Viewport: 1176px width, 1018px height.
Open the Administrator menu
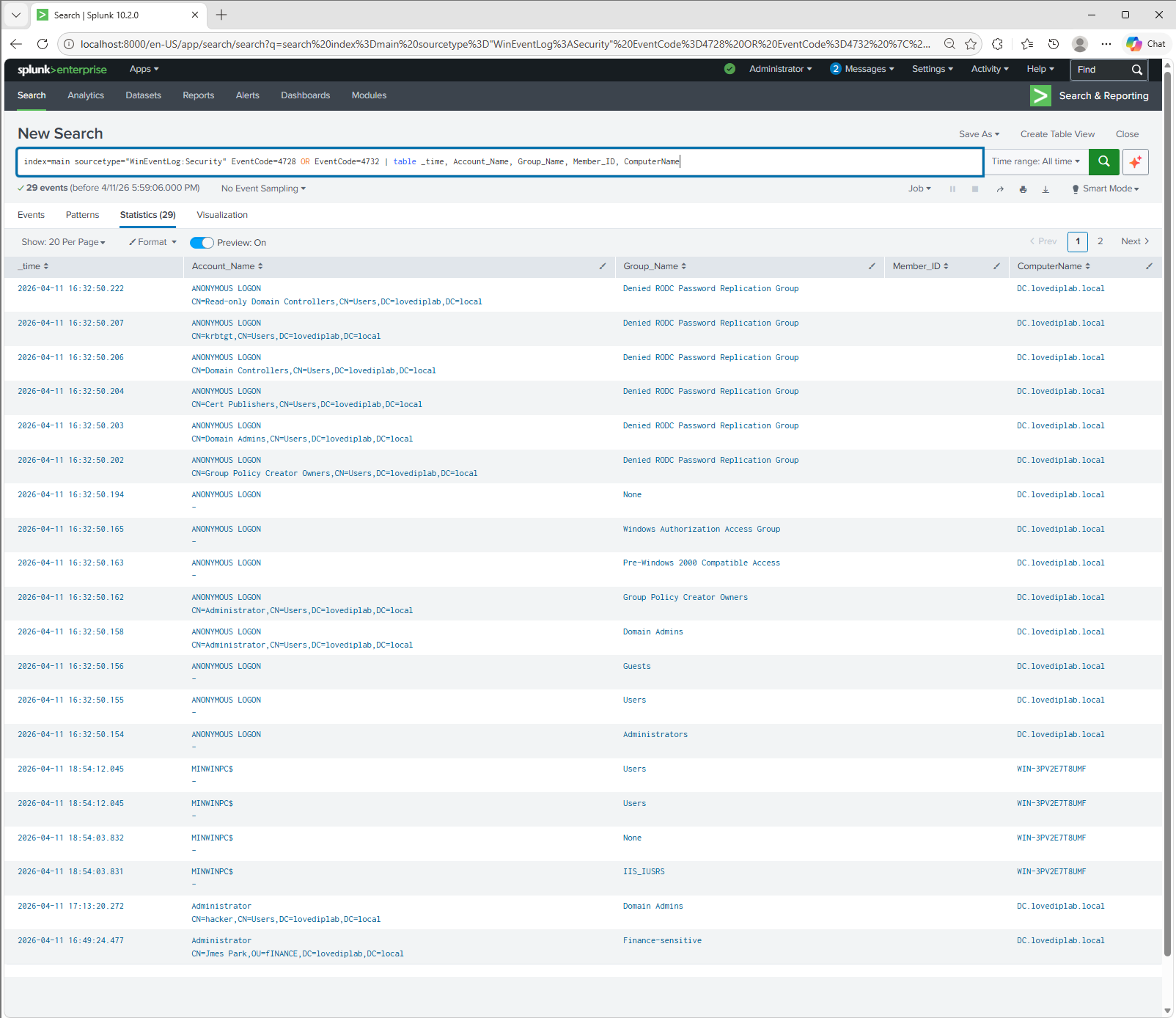[x=780, y=69]
